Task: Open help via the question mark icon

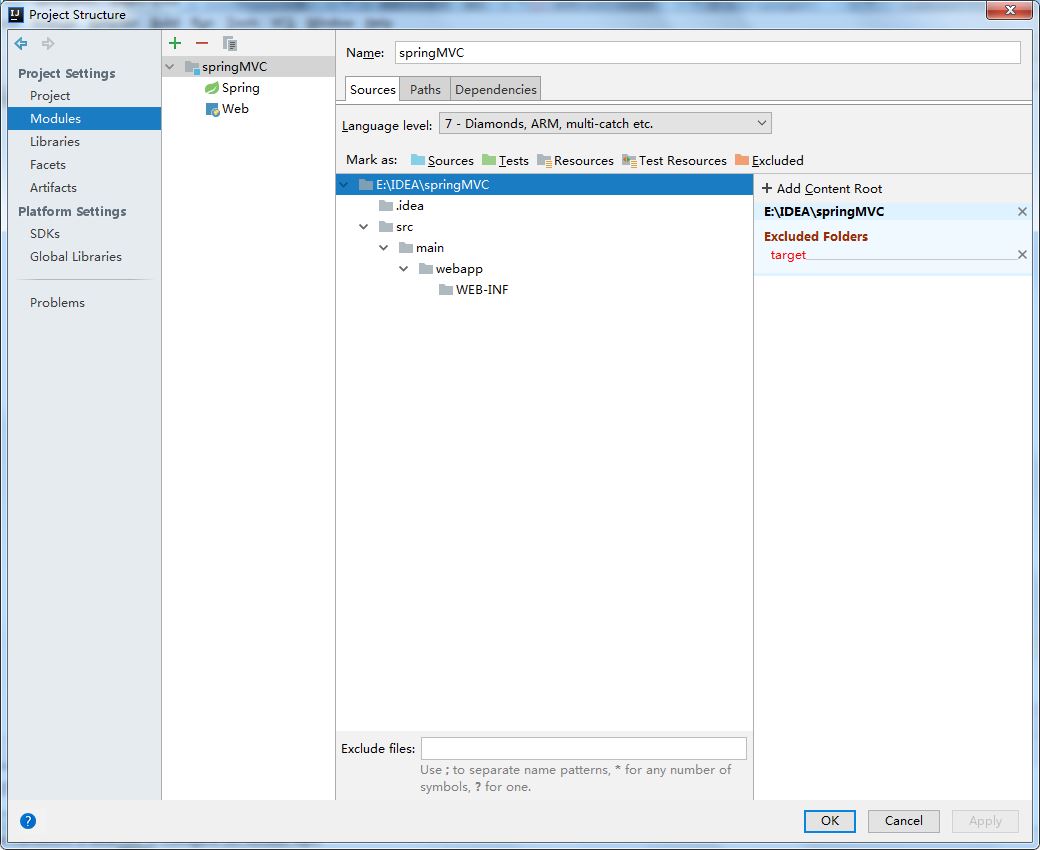Action: click(28, 821)
